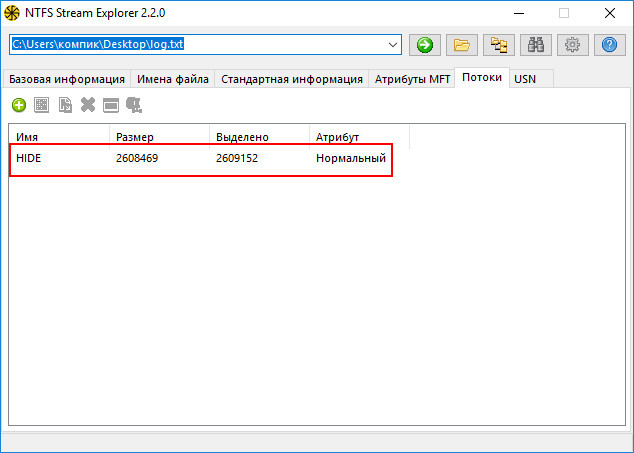This screenshot has height=453, width=634.
Task: Open help with the question mark button
Action: click(x=609, y=45)
